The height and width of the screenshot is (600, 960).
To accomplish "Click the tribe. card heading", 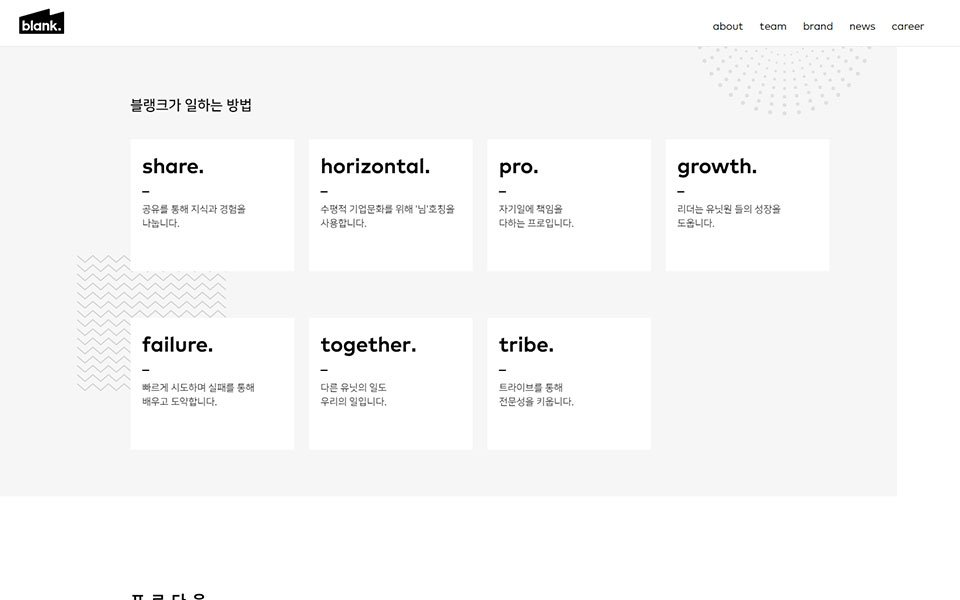I will 526,345.
